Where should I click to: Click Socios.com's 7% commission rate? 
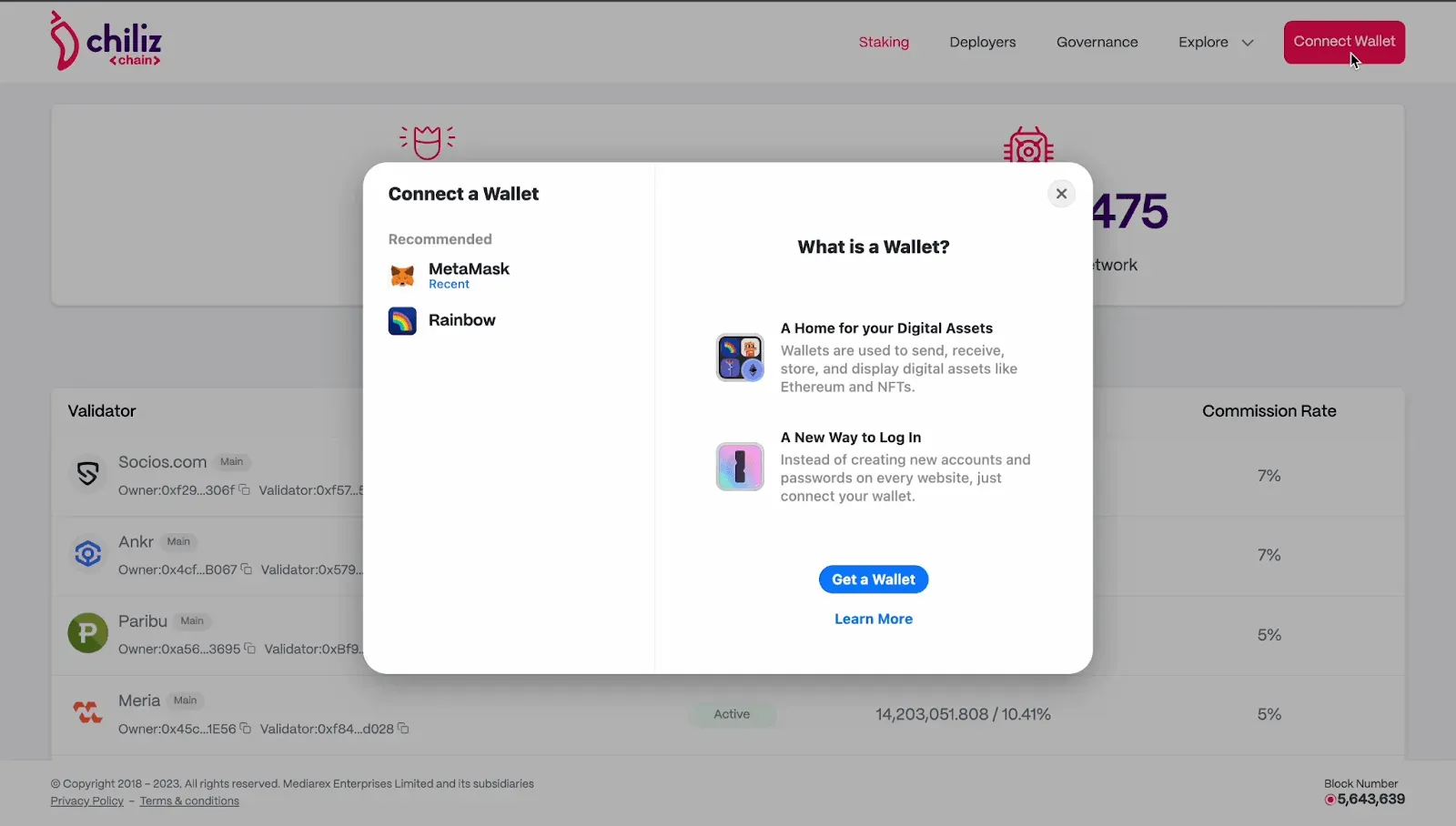click(x=1269, y=476)
